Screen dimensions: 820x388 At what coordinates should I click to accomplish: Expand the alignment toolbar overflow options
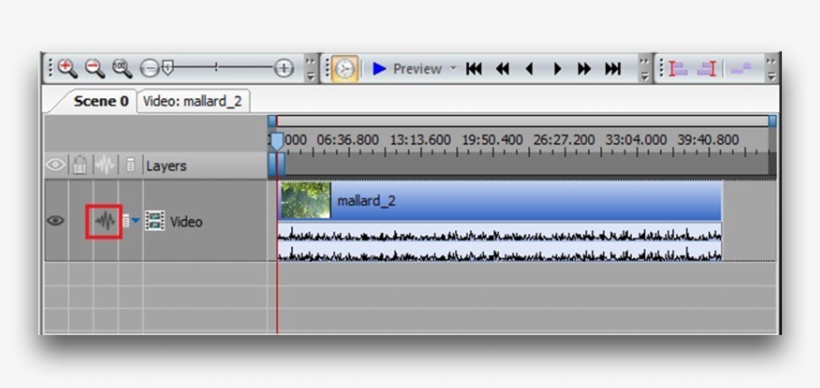771,69
